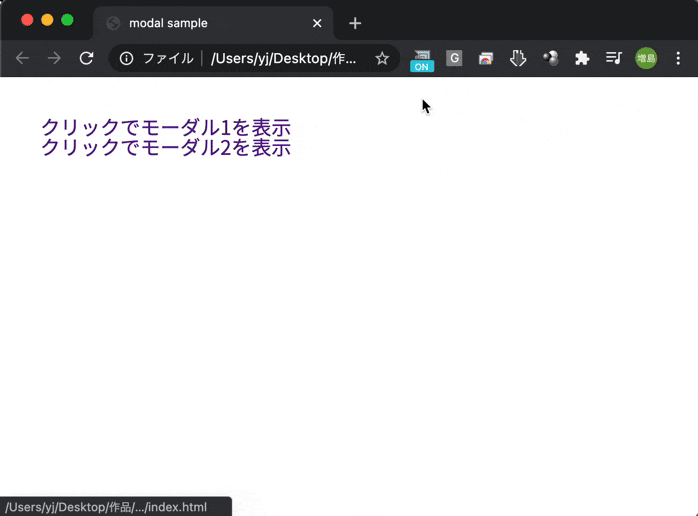Image resolution: width=698 pixels, height=516 pixels.
Task: Reload the current page
Action: [86, 58]
